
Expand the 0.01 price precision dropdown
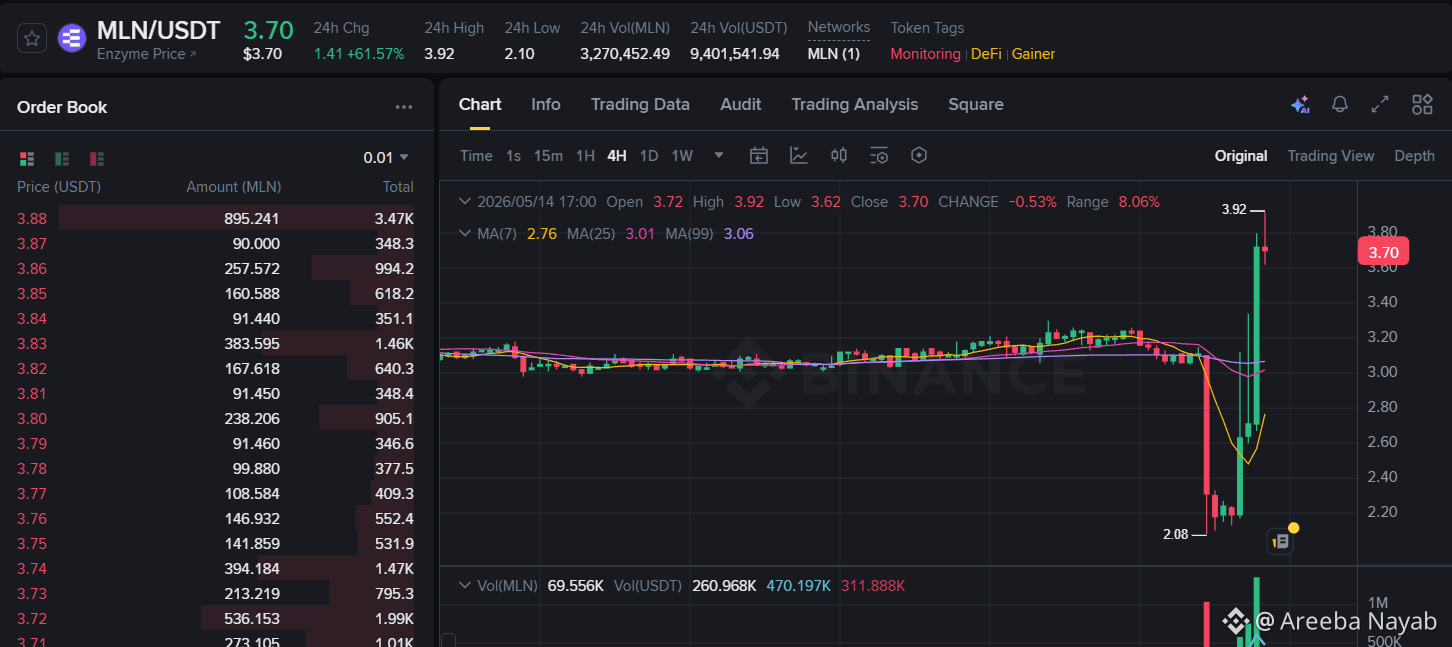click(x=386, y=157)
